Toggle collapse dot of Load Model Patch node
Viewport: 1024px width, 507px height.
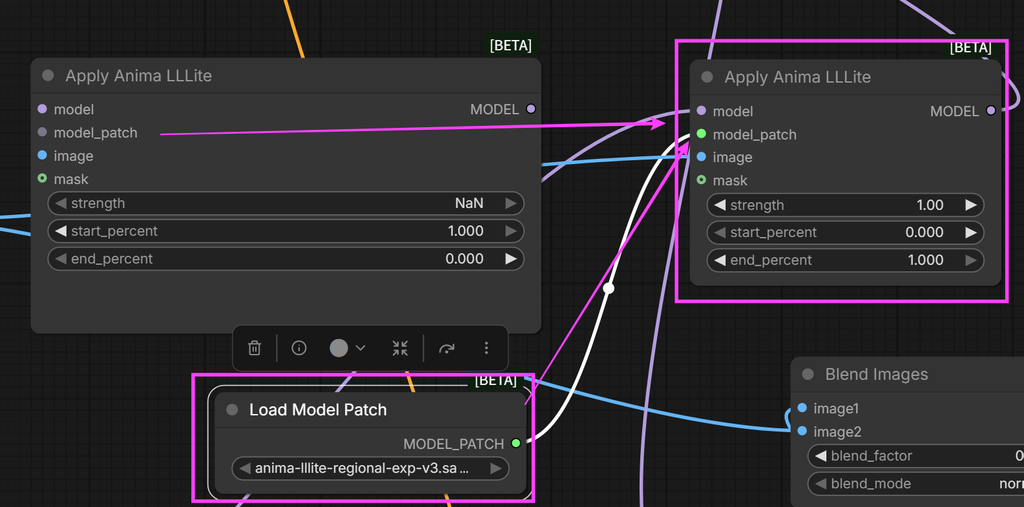[232, 410]
